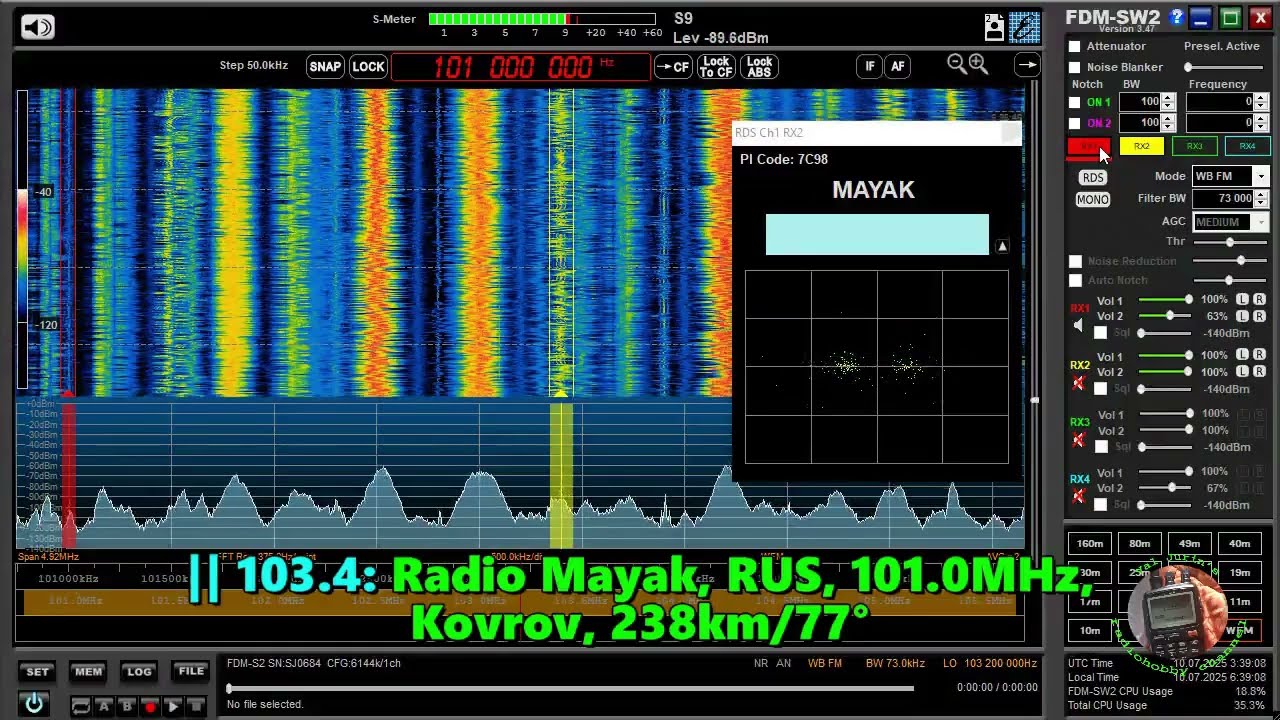1280x720 pixels.
Task: Enable Notch ON 1
Action: 1075,102
